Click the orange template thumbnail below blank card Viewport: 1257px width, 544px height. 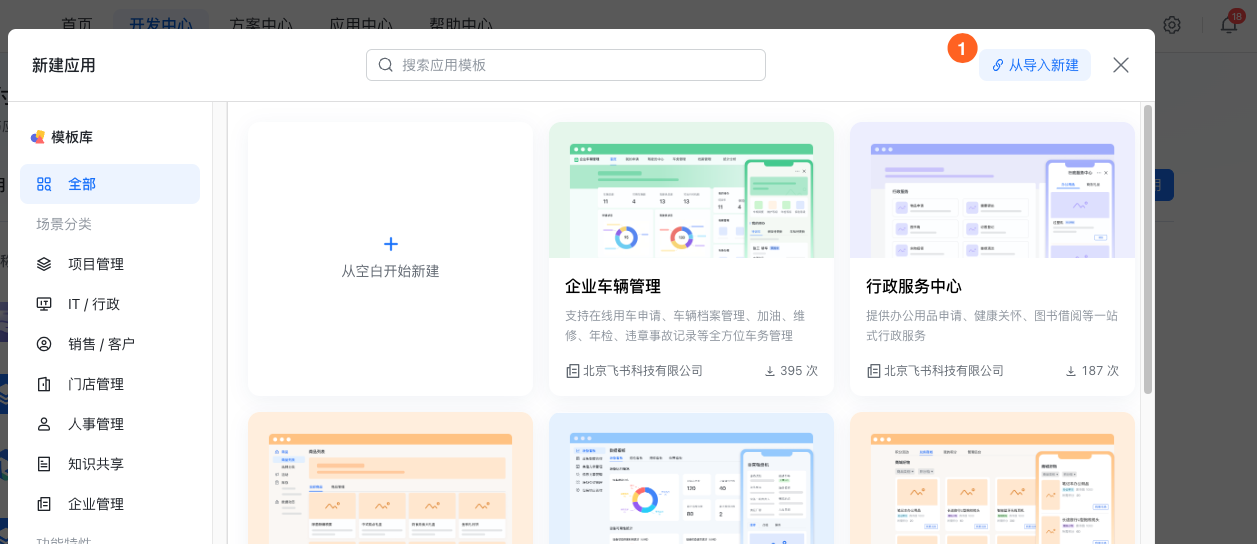(x=390, y=478)
